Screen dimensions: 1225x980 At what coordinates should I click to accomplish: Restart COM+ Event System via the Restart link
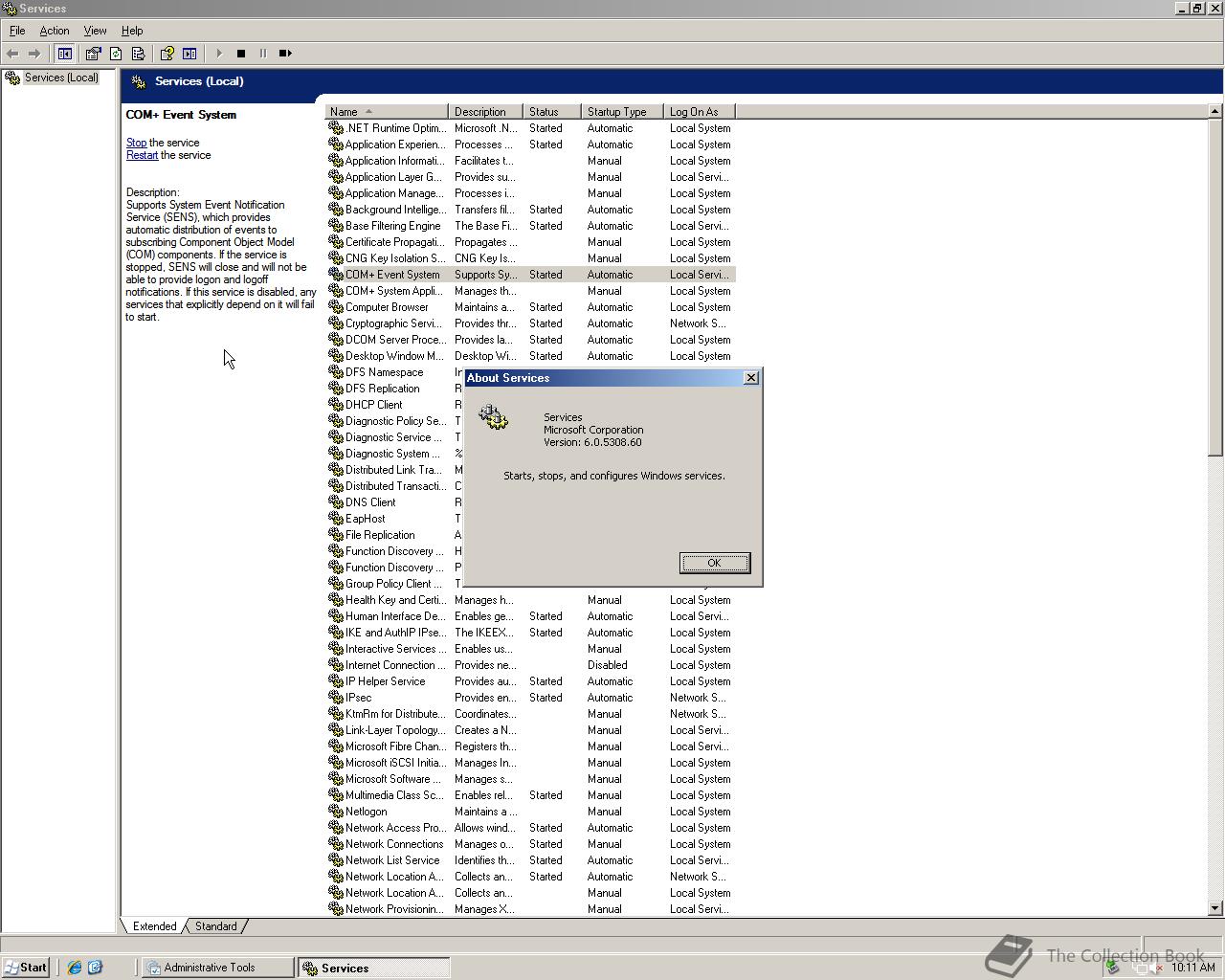click(142, 154)
